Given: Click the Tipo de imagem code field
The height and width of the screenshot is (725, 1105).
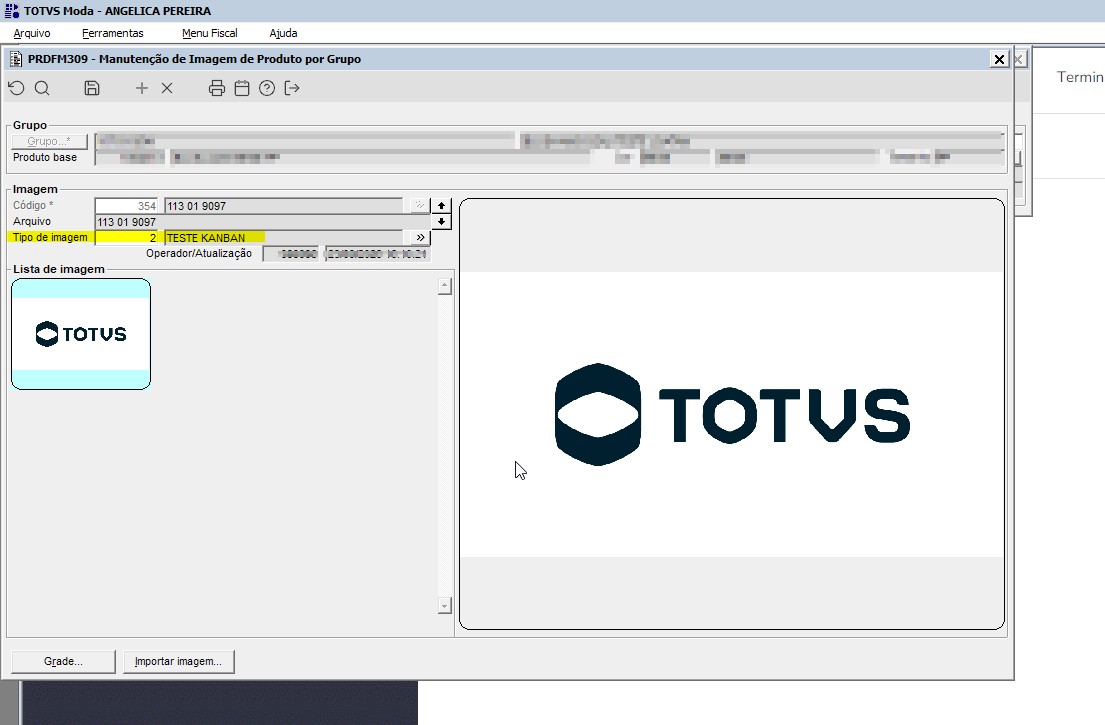Looking at the screenshot, I should (127, 237).
